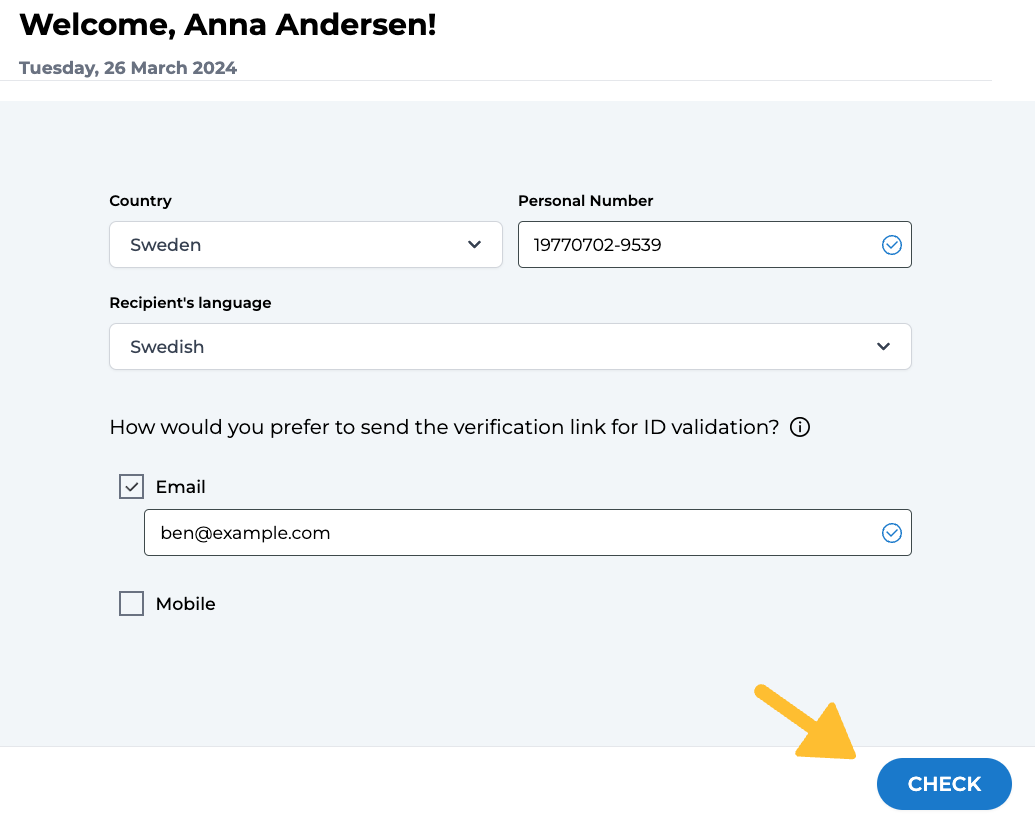1035x818 pixels.
Task: Click the checkmark icon in Personal Number field
Action: click(x=892, y=245)
